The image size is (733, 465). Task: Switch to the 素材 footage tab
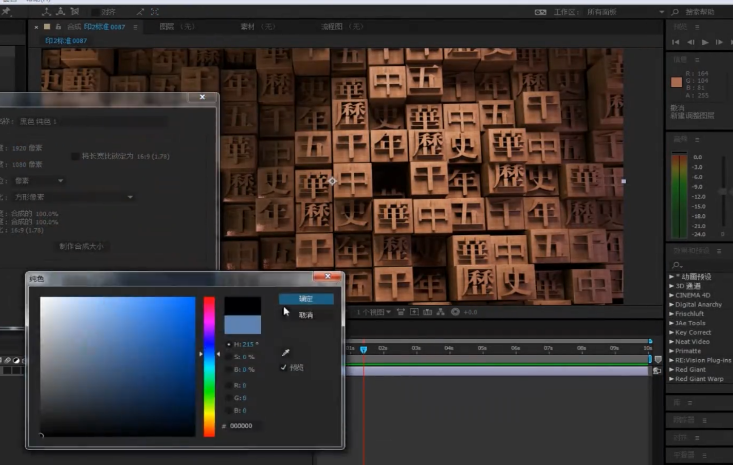248,26
